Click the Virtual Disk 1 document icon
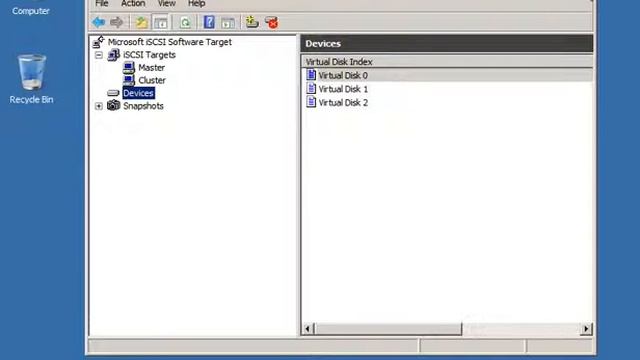The height and width of the screenshot is (360, 640). click(x=311, y=88)
